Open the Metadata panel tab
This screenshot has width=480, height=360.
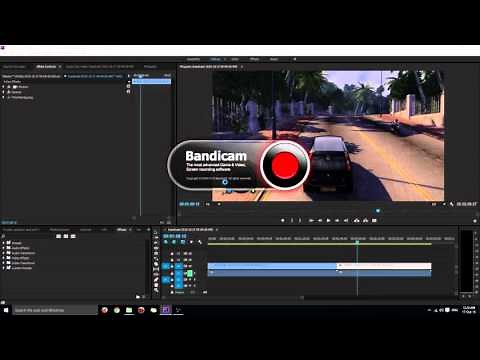click(150, 67)
